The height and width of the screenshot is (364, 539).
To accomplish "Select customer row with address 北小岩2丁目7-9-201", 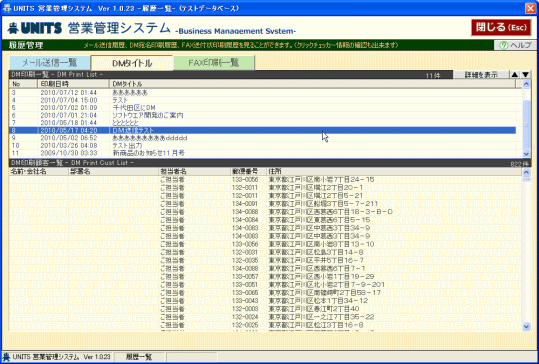I will [x=265, y=285].
